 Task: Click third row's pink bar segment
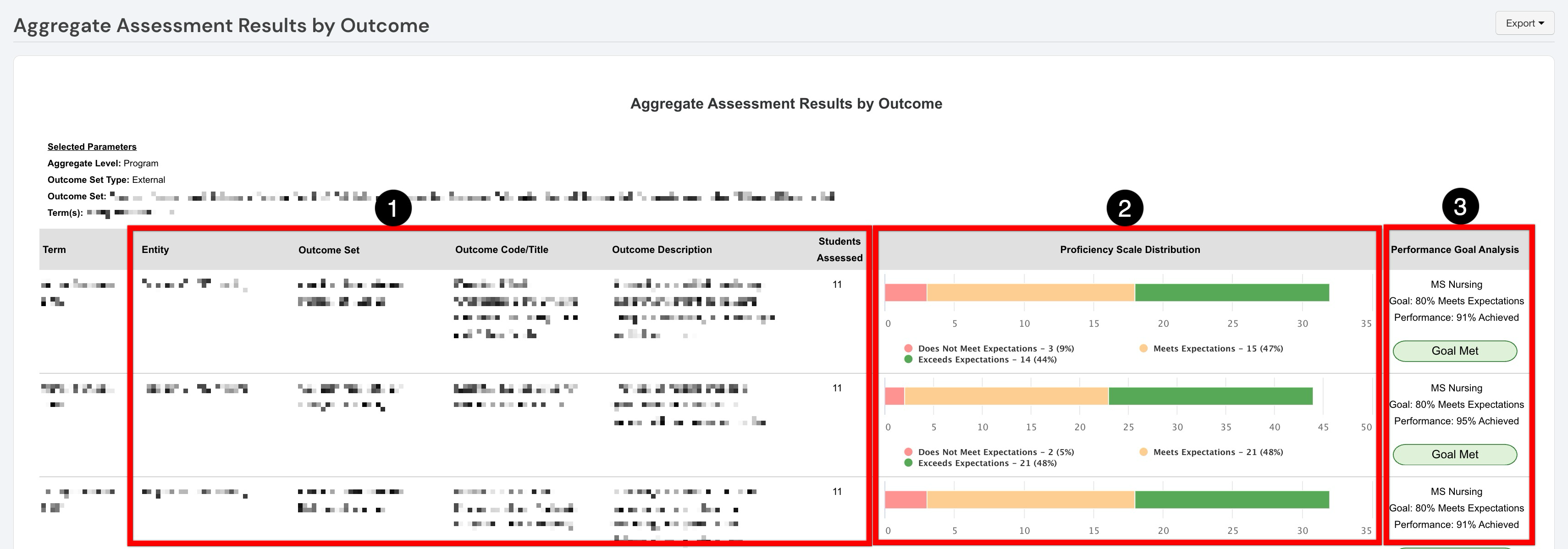pyautogui.click(x=906, y=500)
